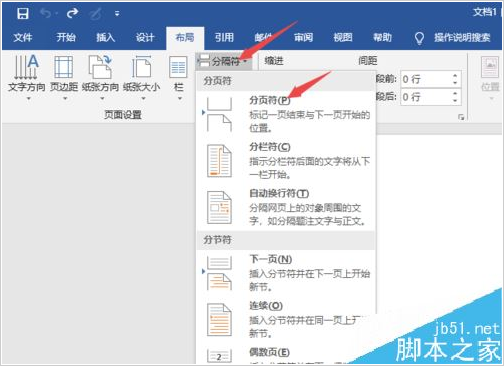Switch to the 插入 tab
The width and height of the screenshot is (504, 366).
tap(105, 37)
